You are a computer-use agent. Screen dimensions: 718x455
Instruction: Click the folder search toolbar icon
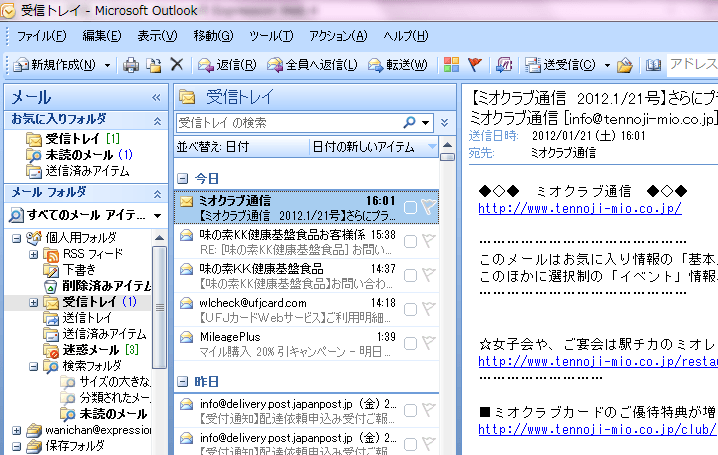point(625,65)
